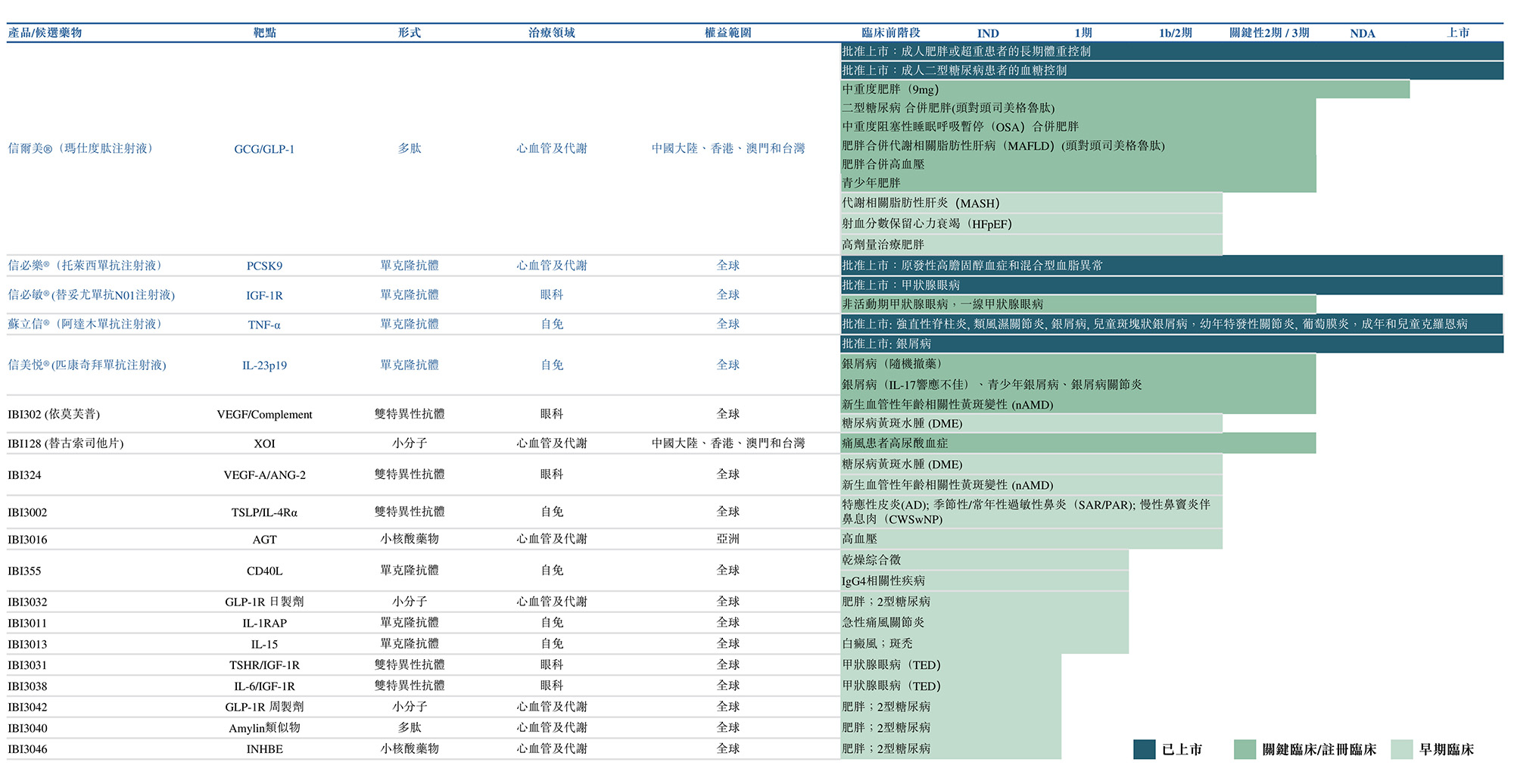Click the 乾燥綜合徵 indication bar
Viewport: 1514px width, 784px height.
(x=984, y=560)
